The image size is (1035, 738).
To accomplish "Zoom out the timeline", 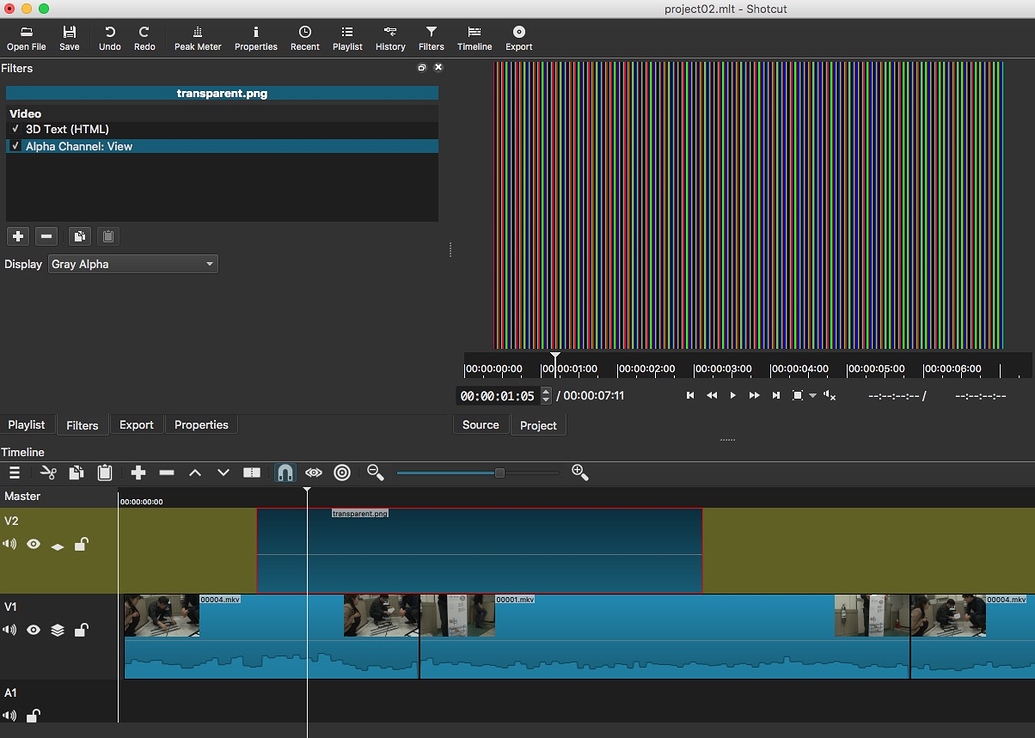I will (375, 473).
